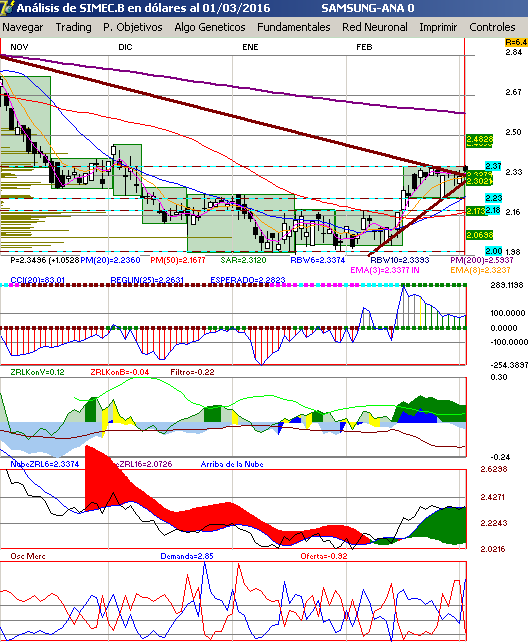Click the PM(20)=2.2360 indicator label
The height and width of the screenshot is (642, 528).
tap(110, 260)
